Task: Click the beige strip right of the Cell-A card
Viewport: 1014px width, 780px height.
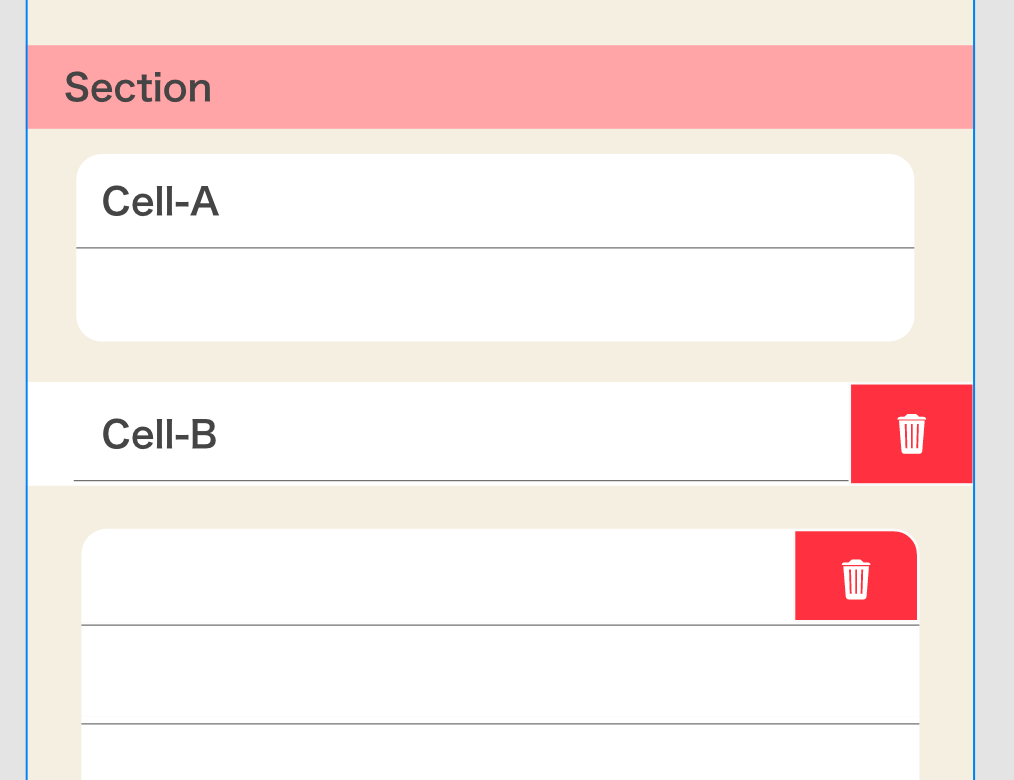Action: coord(943,248)
